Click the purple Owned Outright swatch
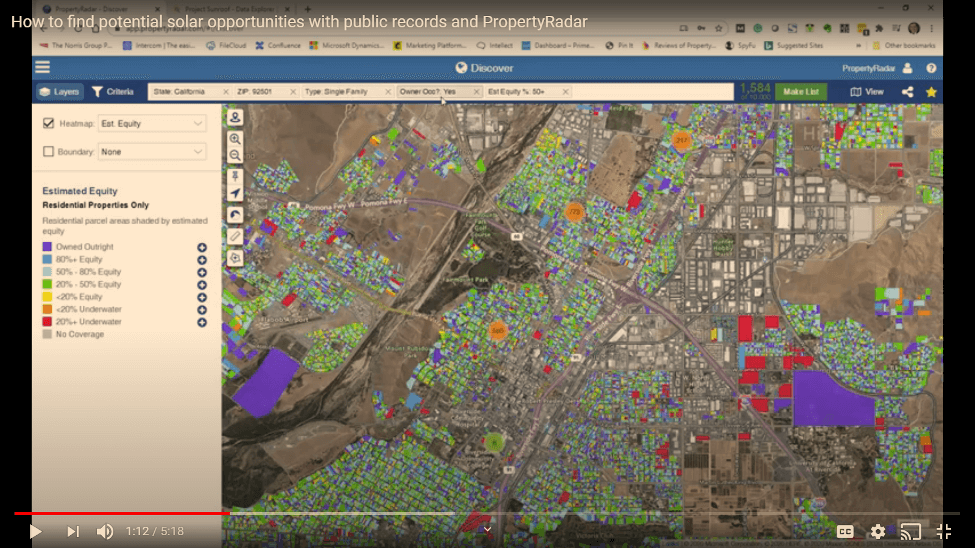The image size is (977, 550). click(47, 247)
